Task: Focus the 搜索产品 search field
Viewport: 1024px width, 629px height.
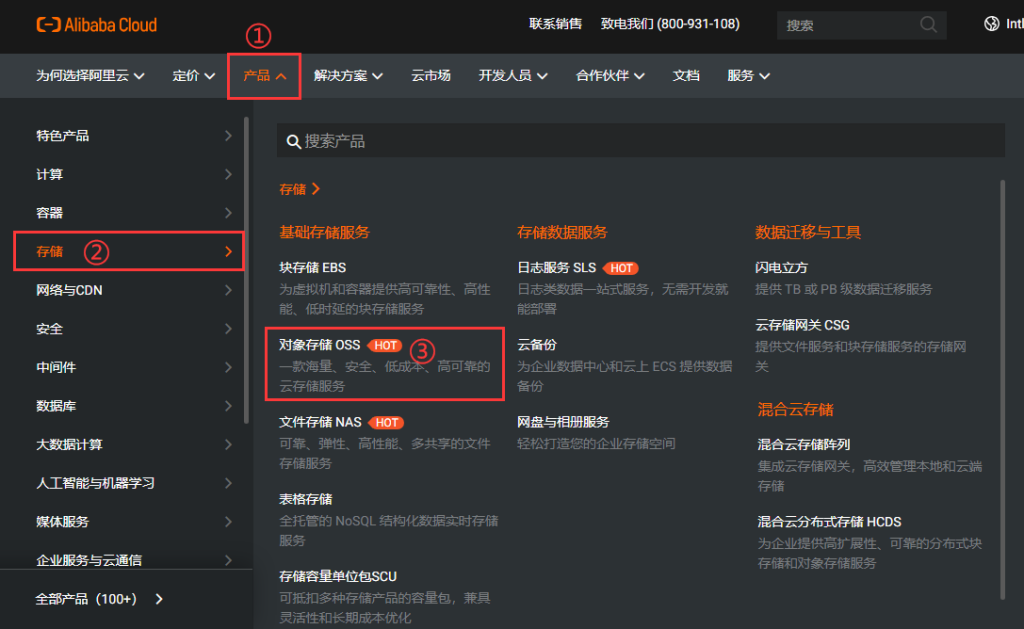Action: tap(640, 140)
